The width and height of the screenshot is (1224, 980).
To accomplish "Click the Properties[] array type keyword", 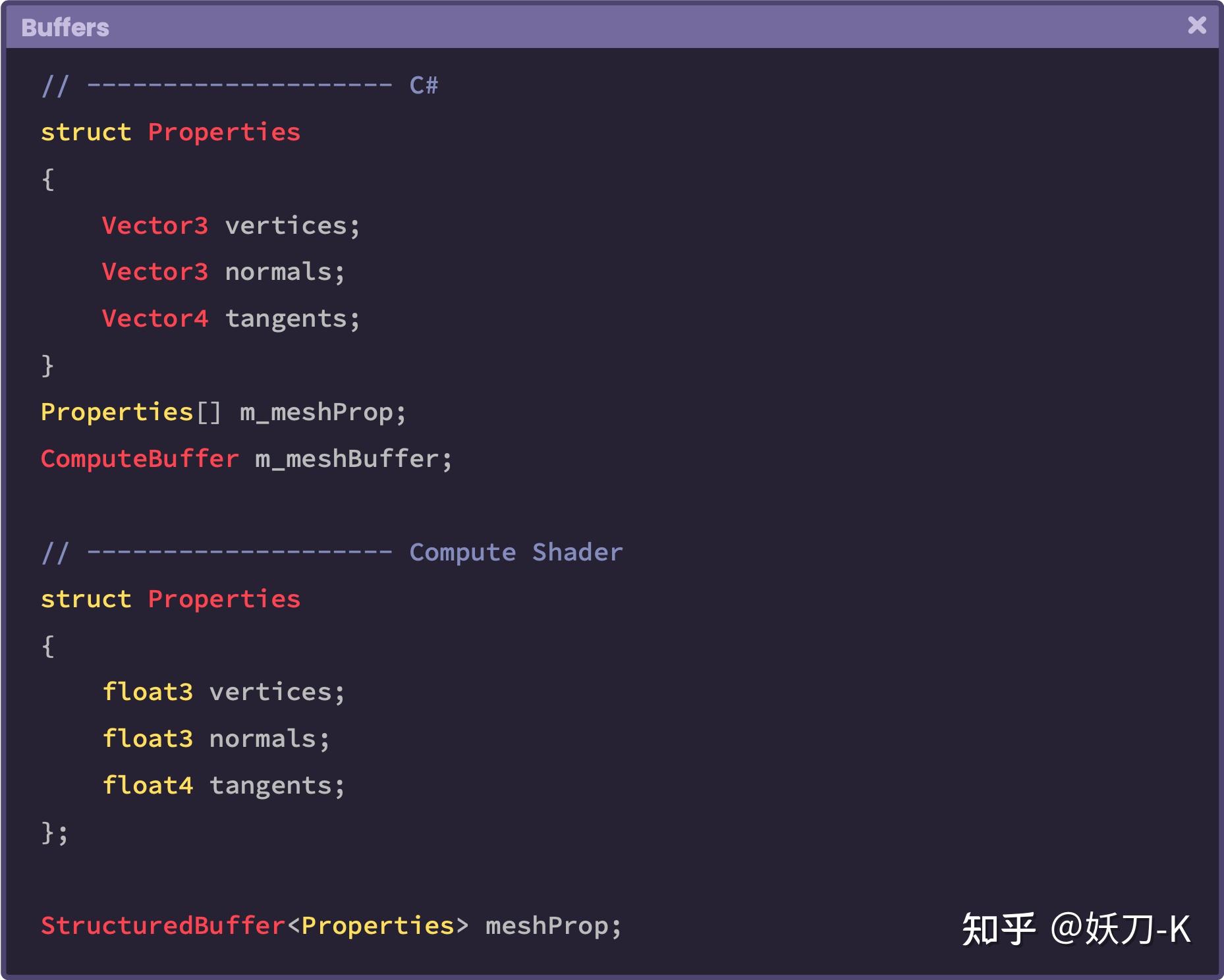I will [x=131, y=412].
